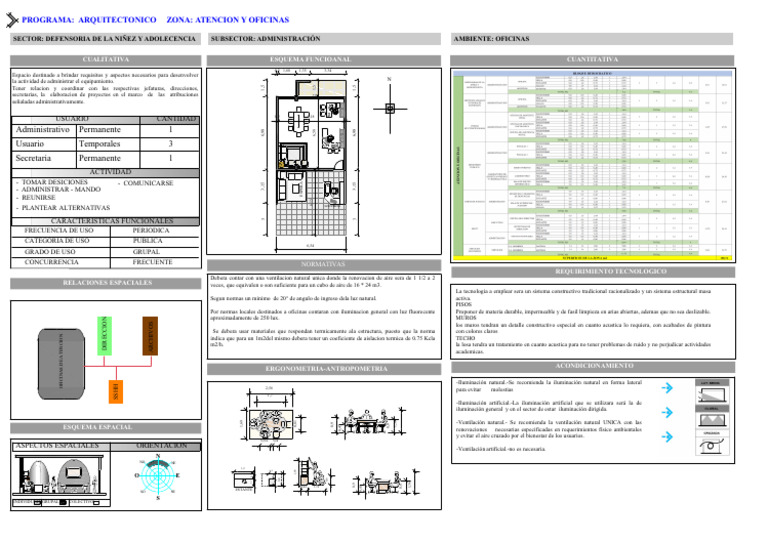Click the cyan orientation compass rose
768x543 pixels.
coord(158,476)
